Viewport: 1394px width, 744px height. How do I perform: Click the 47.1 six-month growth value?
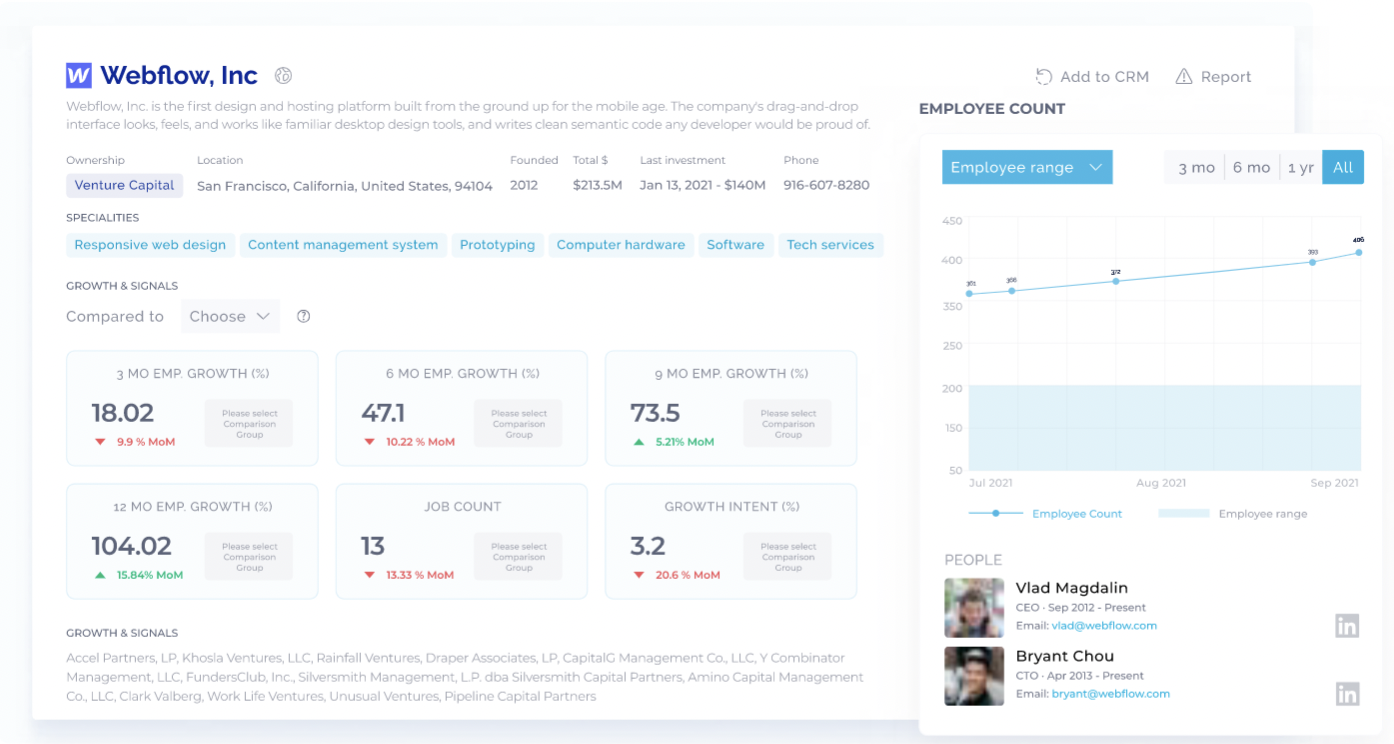pyautogui.click(x=383, y=413)
